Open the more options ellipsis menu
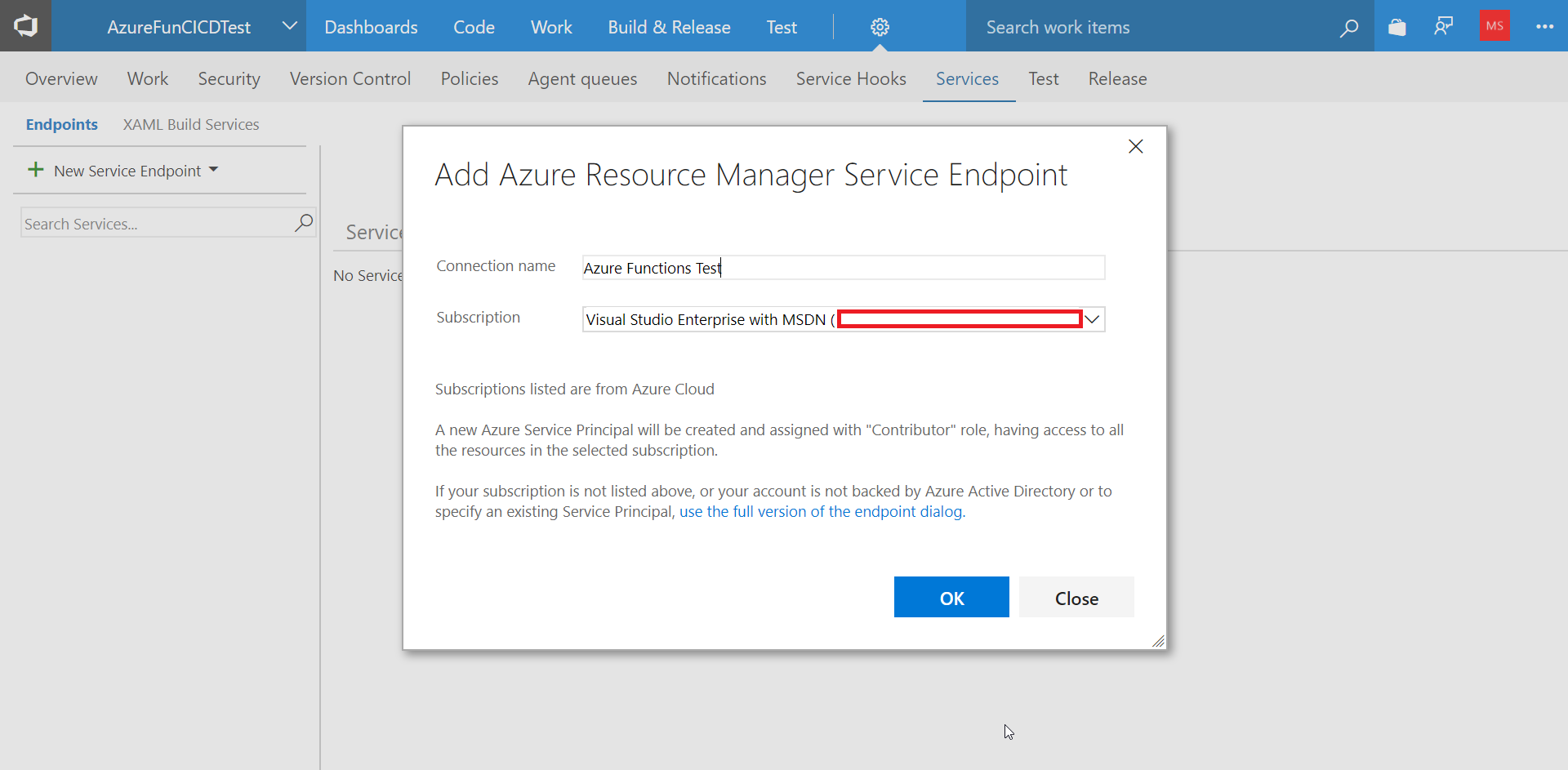Viewport: 1568px width, 770px height. (x=1544, y=27)
